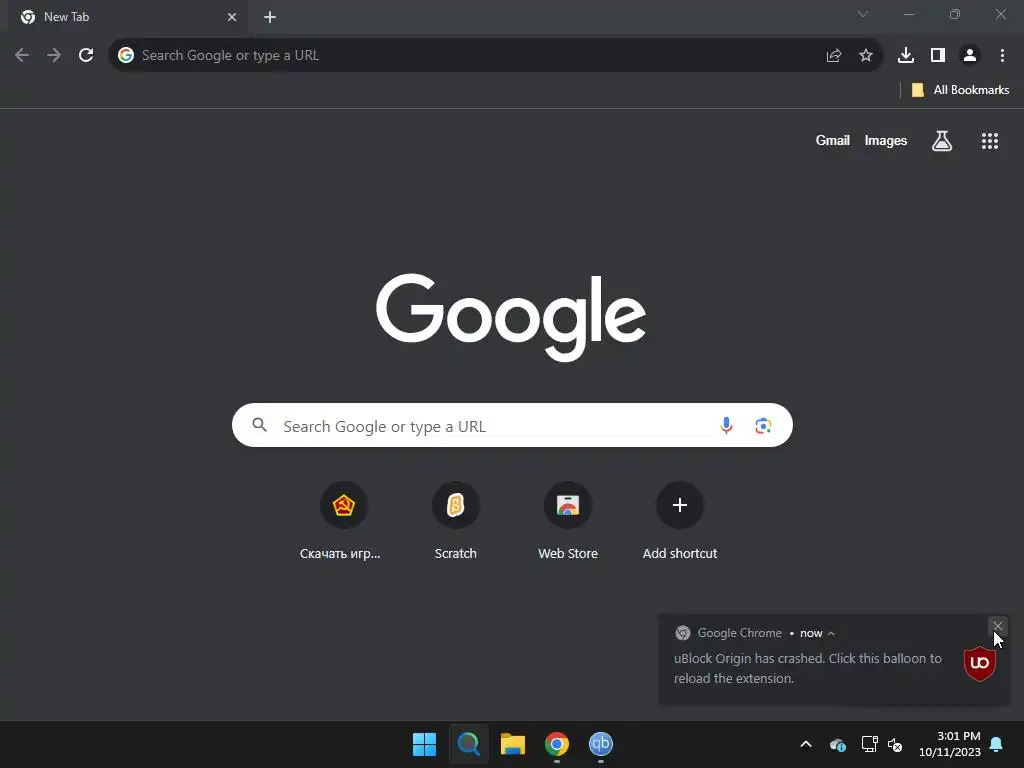Image resolution: width=1024 pixels, height=768 pixels.
Task: Click the Add shortcut button
Action: [x=680, y=521]
